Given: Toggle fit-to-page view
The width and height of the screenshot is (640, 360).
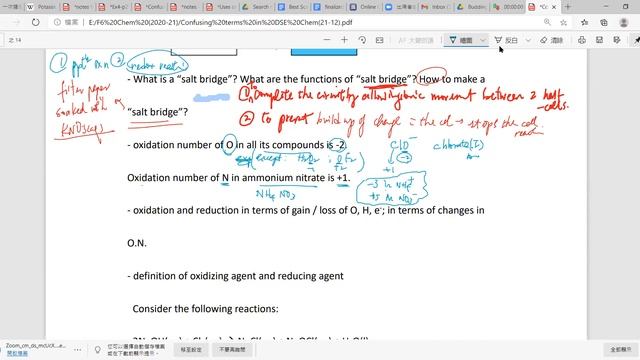Looking at the screenshot, I should (x=380, y=40).
